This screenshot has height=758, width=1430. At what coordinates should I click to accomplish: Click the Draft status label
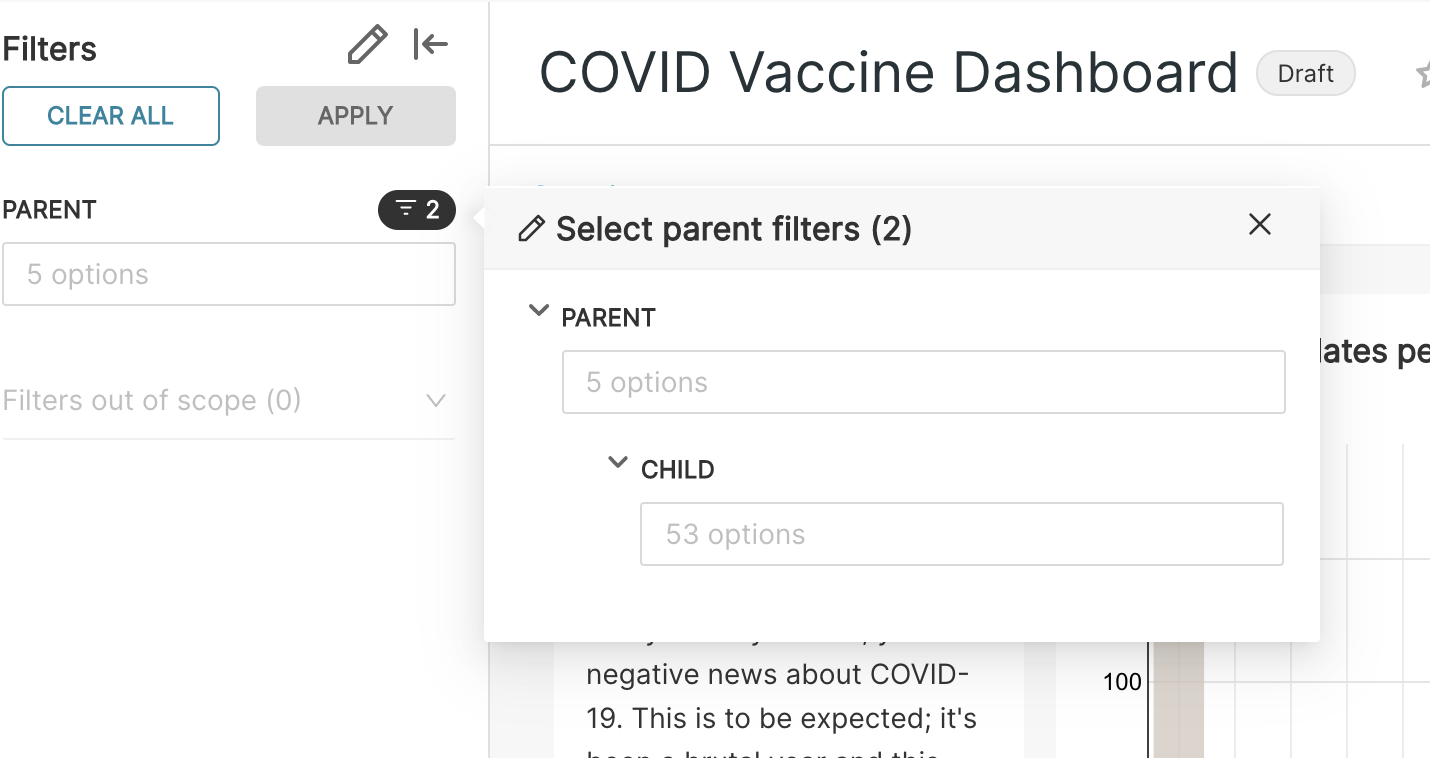tap(1305, 73)
